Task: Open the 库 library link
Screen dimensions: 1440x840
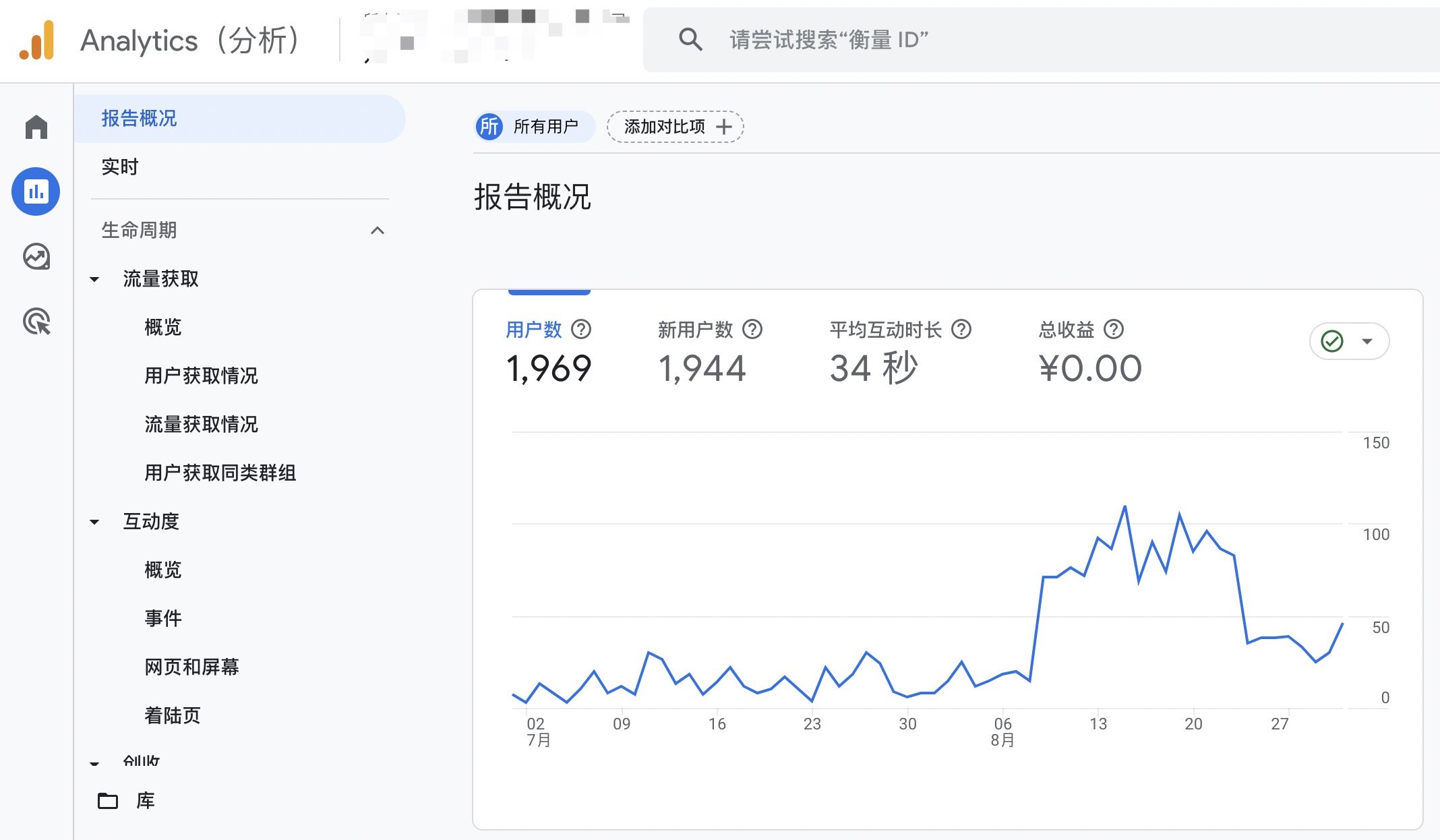Action: pos(146,800)
